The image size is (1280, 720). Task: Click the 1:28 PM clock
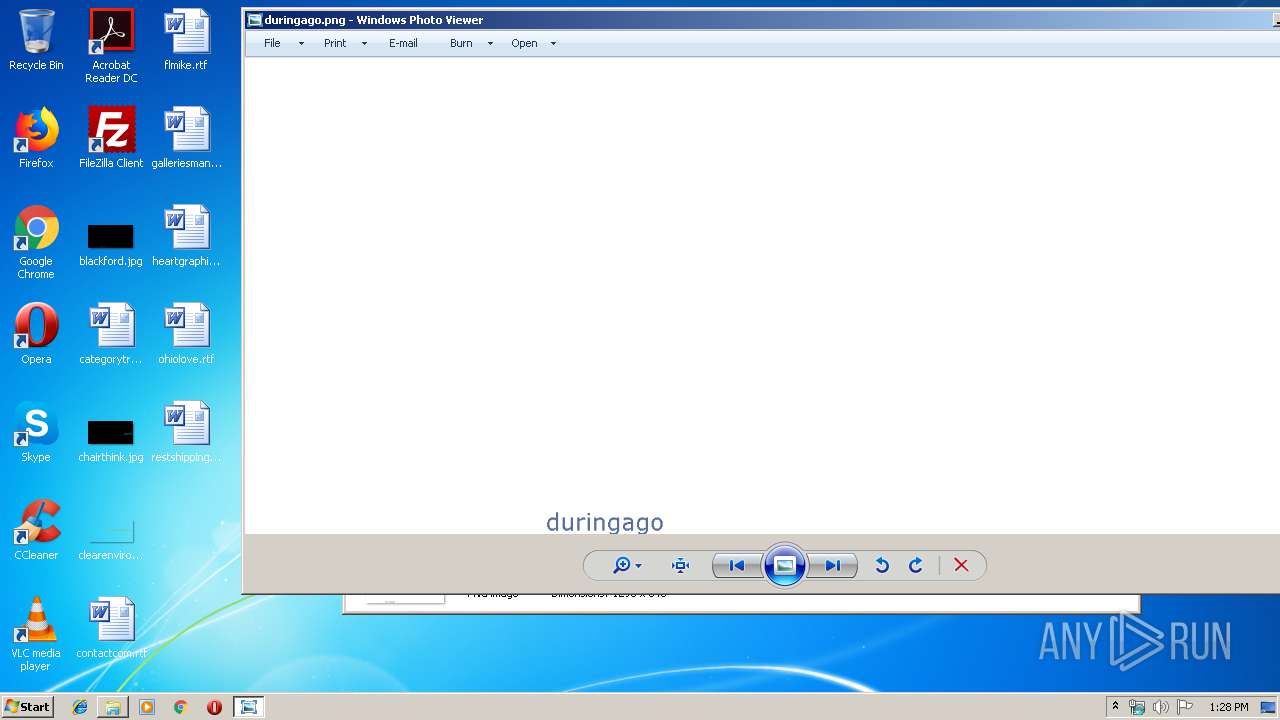click(1228, 707)
